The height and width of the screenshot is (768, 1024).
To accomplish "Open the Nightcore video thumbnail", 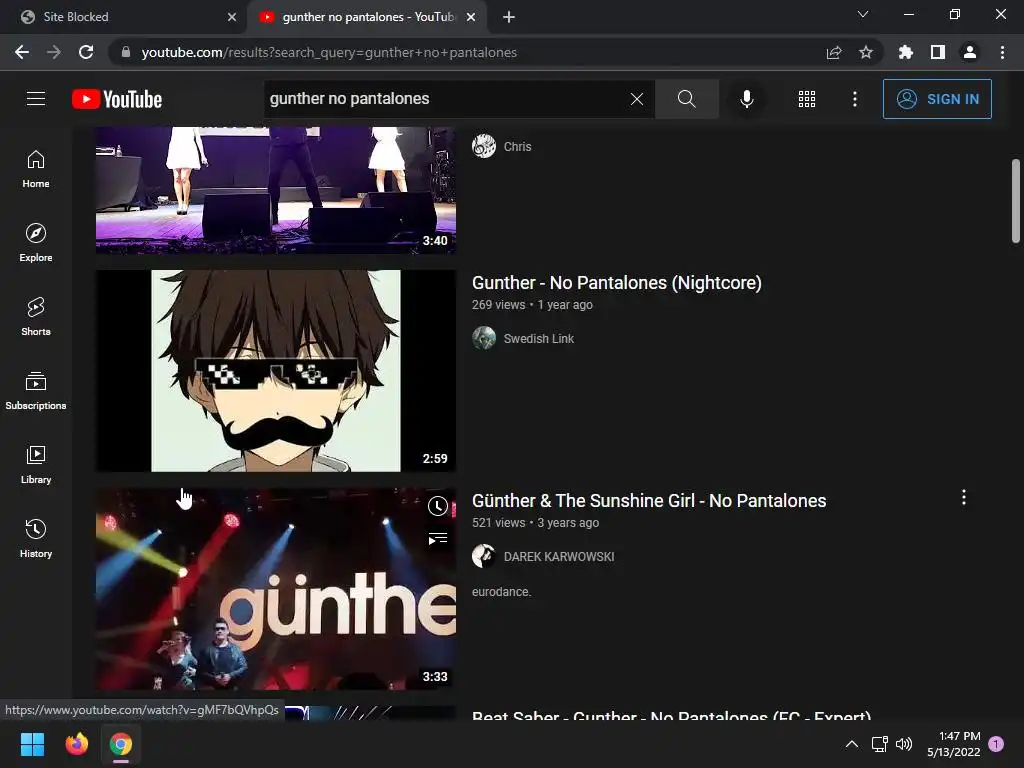I will (276, 370).
